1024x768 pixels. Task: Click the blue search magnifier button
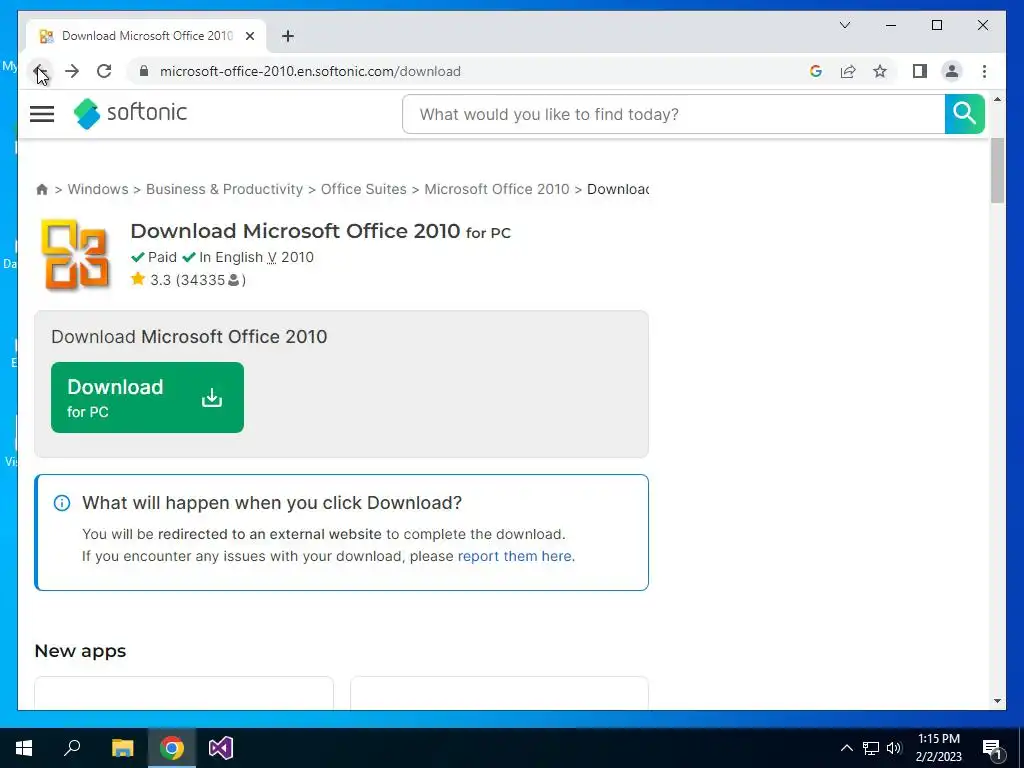tap(965, 114)
